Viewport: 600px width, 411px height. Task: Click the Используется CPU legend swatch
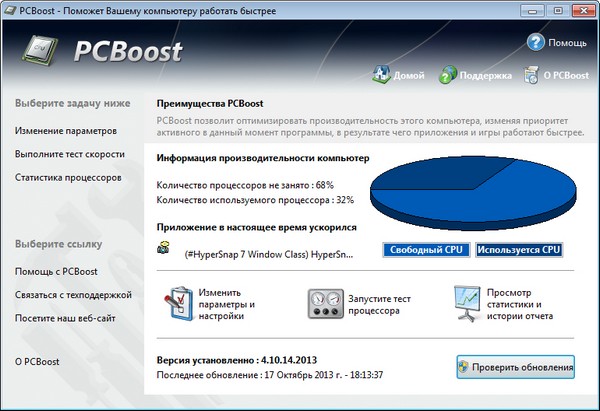coord(518,249)
